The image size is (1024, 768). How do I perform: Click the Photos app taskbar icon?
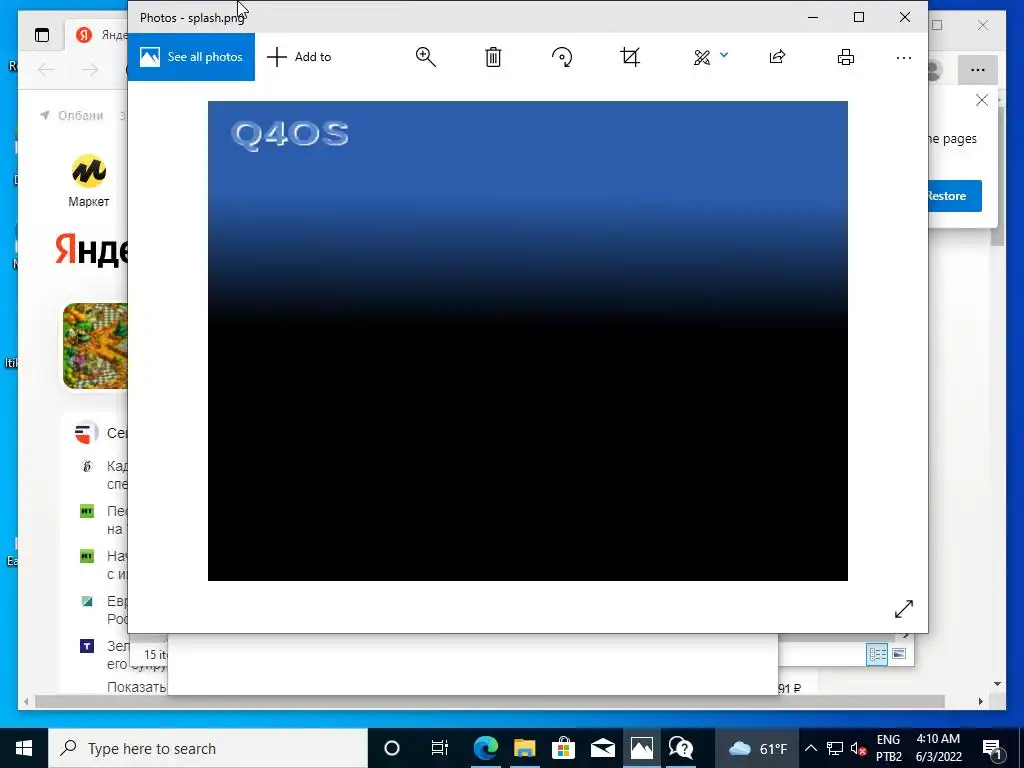(x=641, y=748)
